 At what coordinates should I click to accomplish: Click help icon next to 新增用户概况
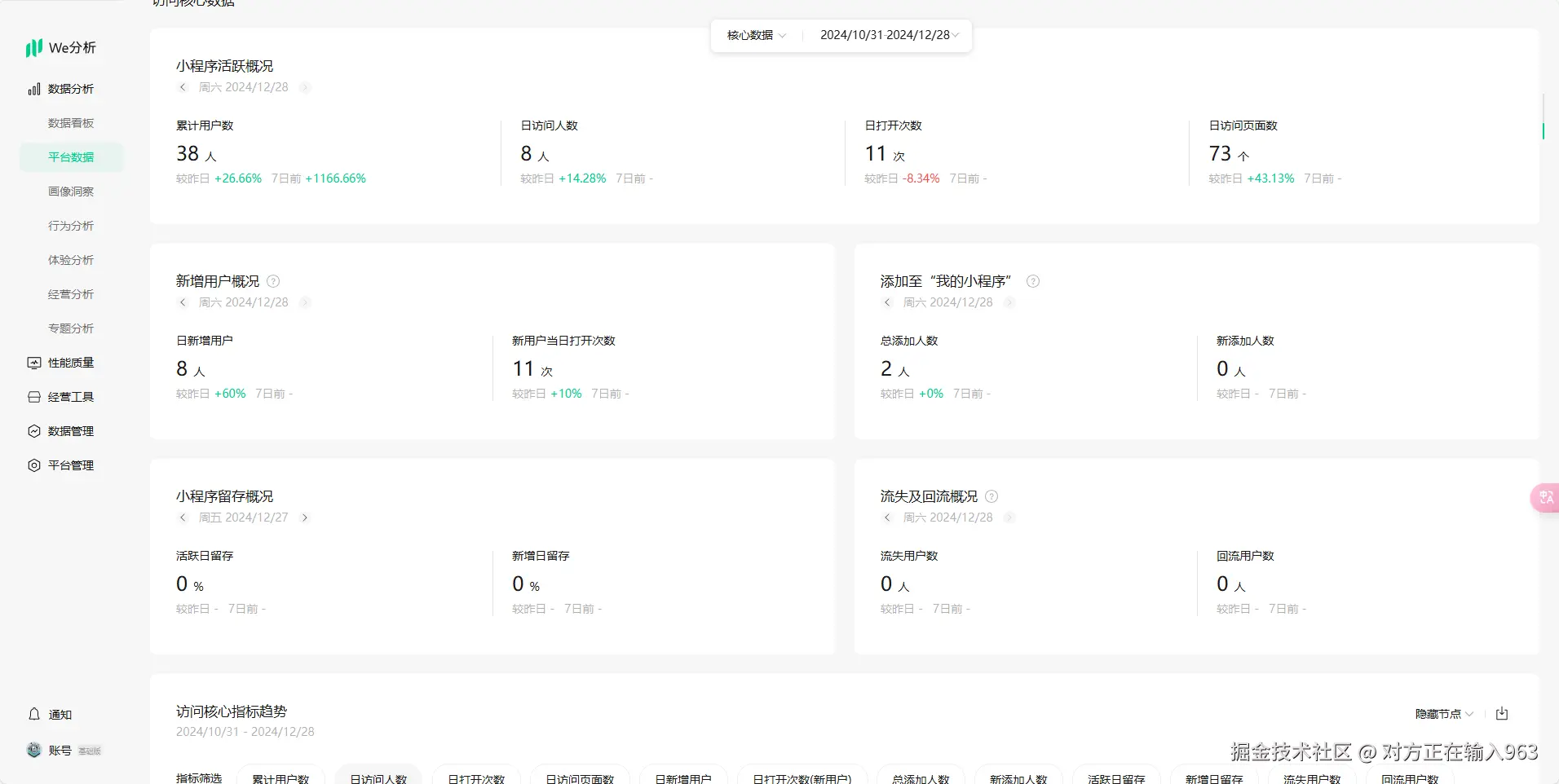[x=273, y=281]
